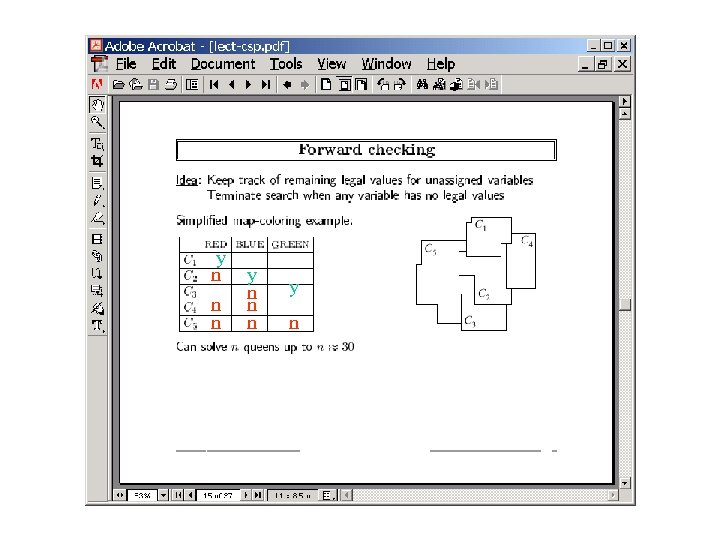The width and height of the screenshot is (720, 540).
Task: Click the Previous Highlight icon
Action: click(473, 84)
